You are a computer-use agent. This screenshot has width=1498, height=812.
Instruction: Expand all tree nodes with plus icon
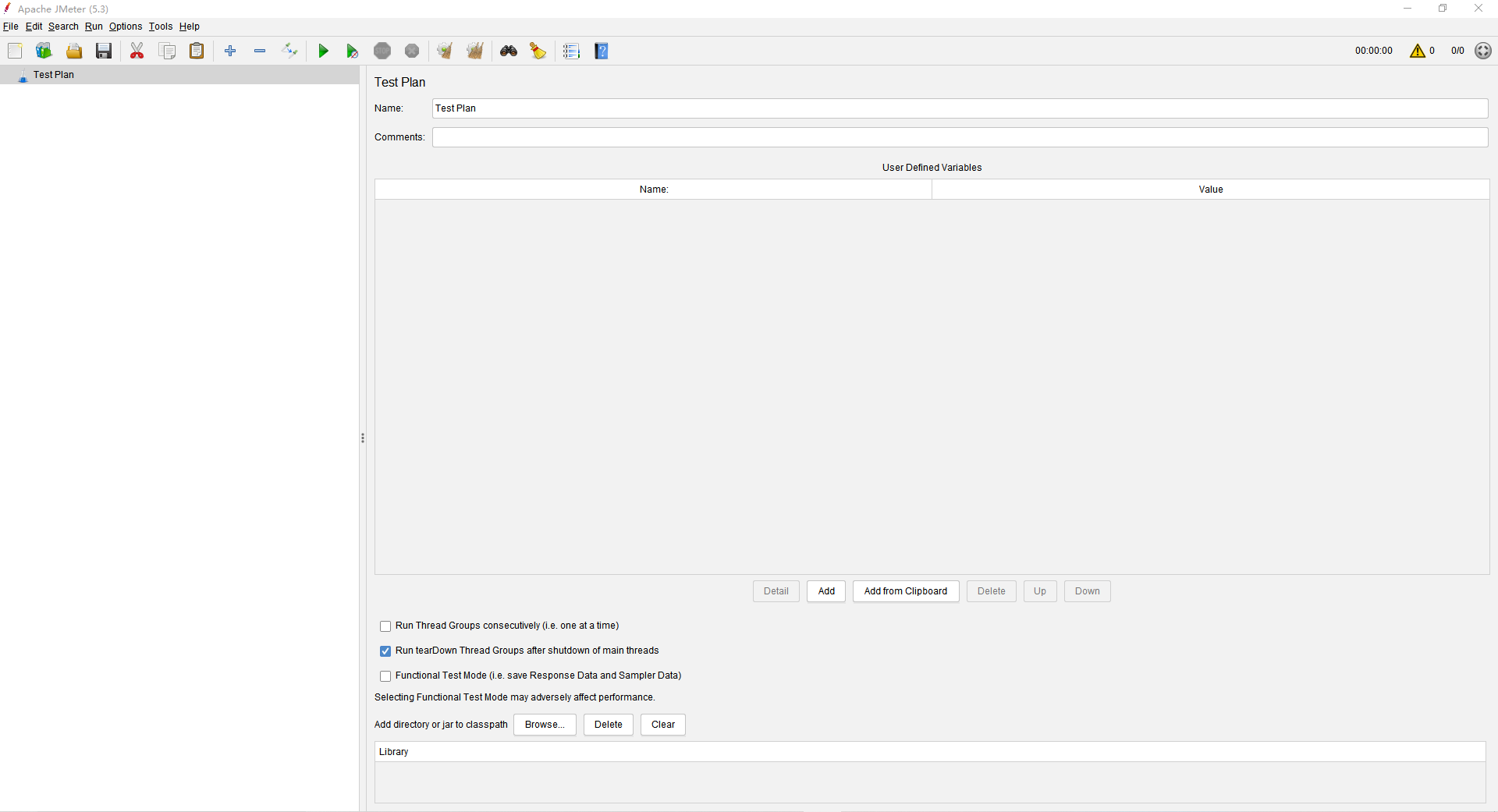pos(230,51)
